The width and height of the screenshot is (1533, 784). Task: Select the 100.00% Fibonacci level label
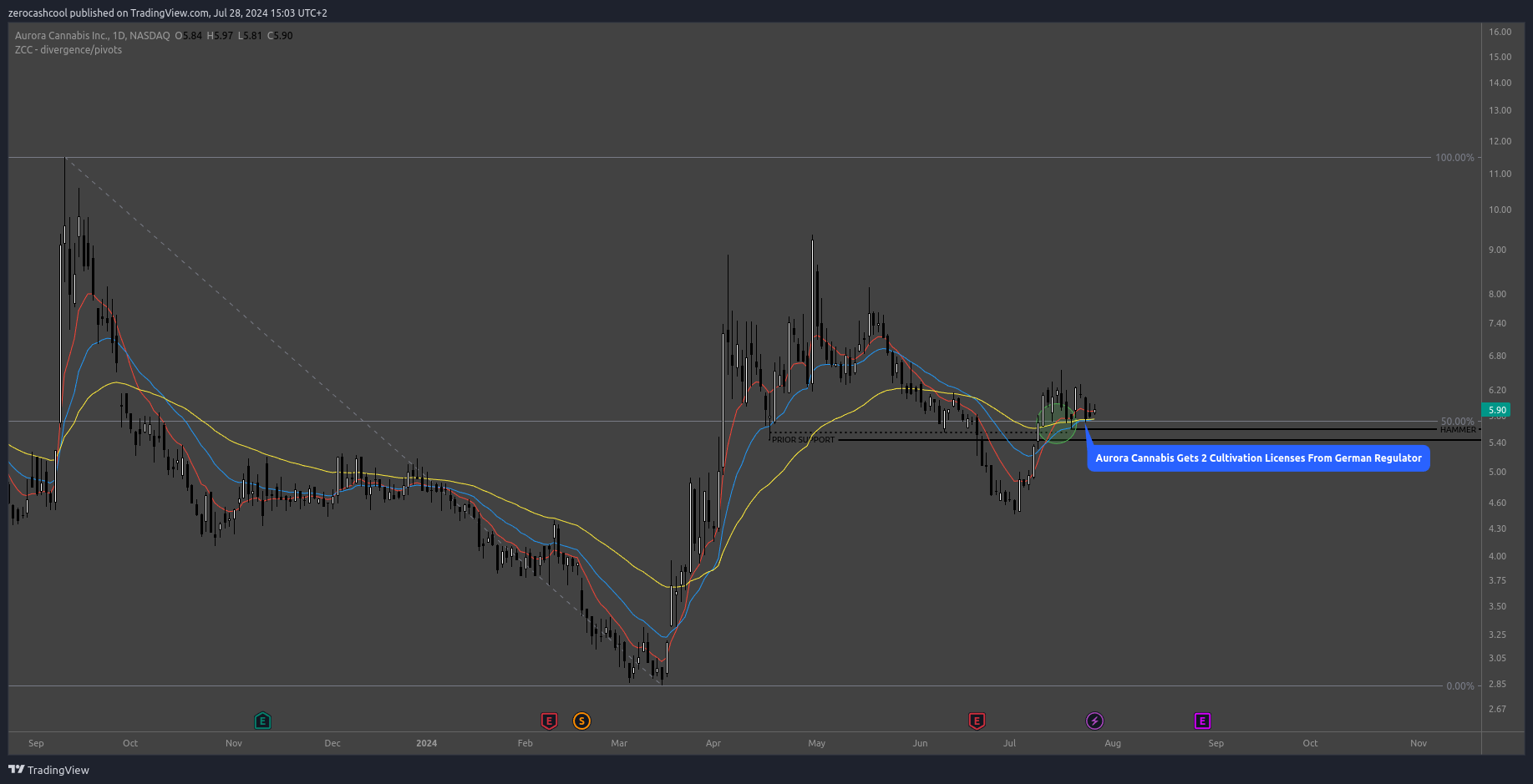pos(1454,158)
